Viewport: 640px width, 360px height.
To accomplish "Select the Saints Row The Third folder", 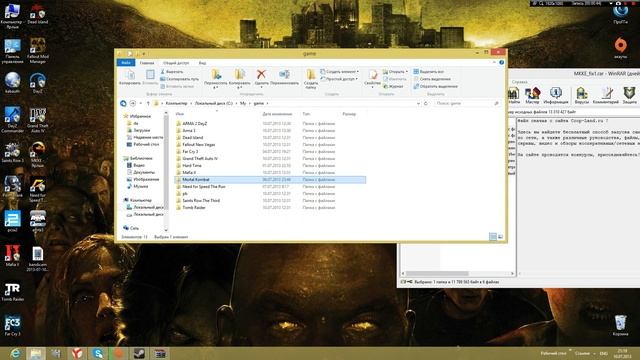I will click(x=201, y=201).
